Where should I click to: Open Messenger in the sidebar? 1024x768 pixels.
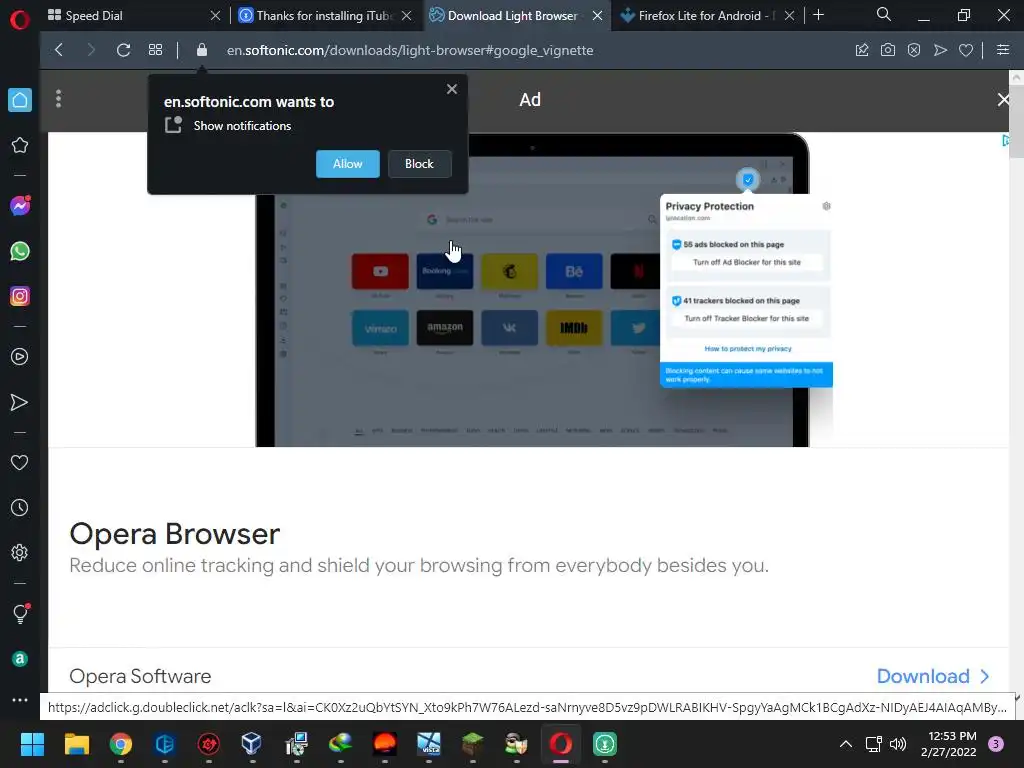coord(20,206)
